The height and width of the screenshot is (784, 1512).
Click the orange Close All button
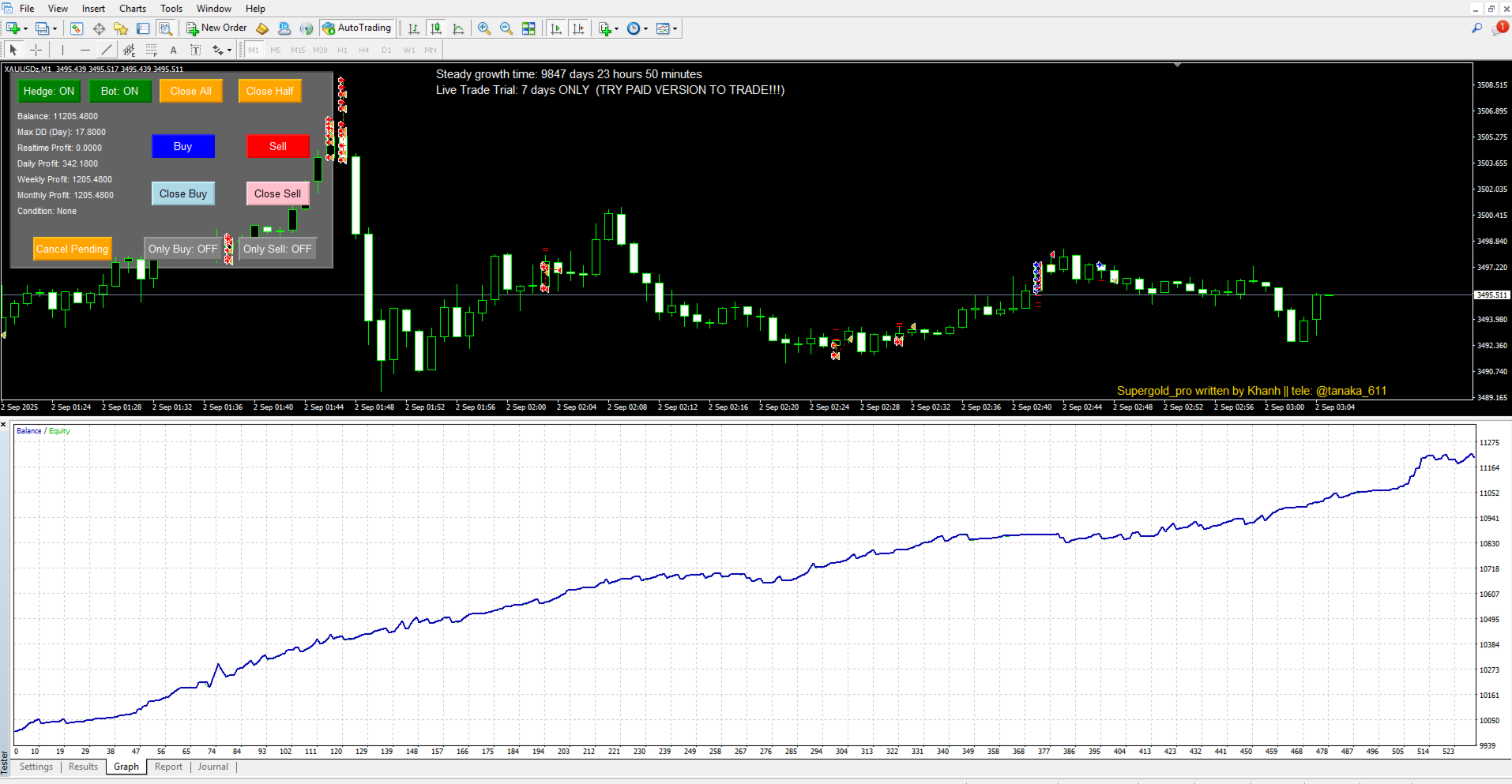(191, 91)
